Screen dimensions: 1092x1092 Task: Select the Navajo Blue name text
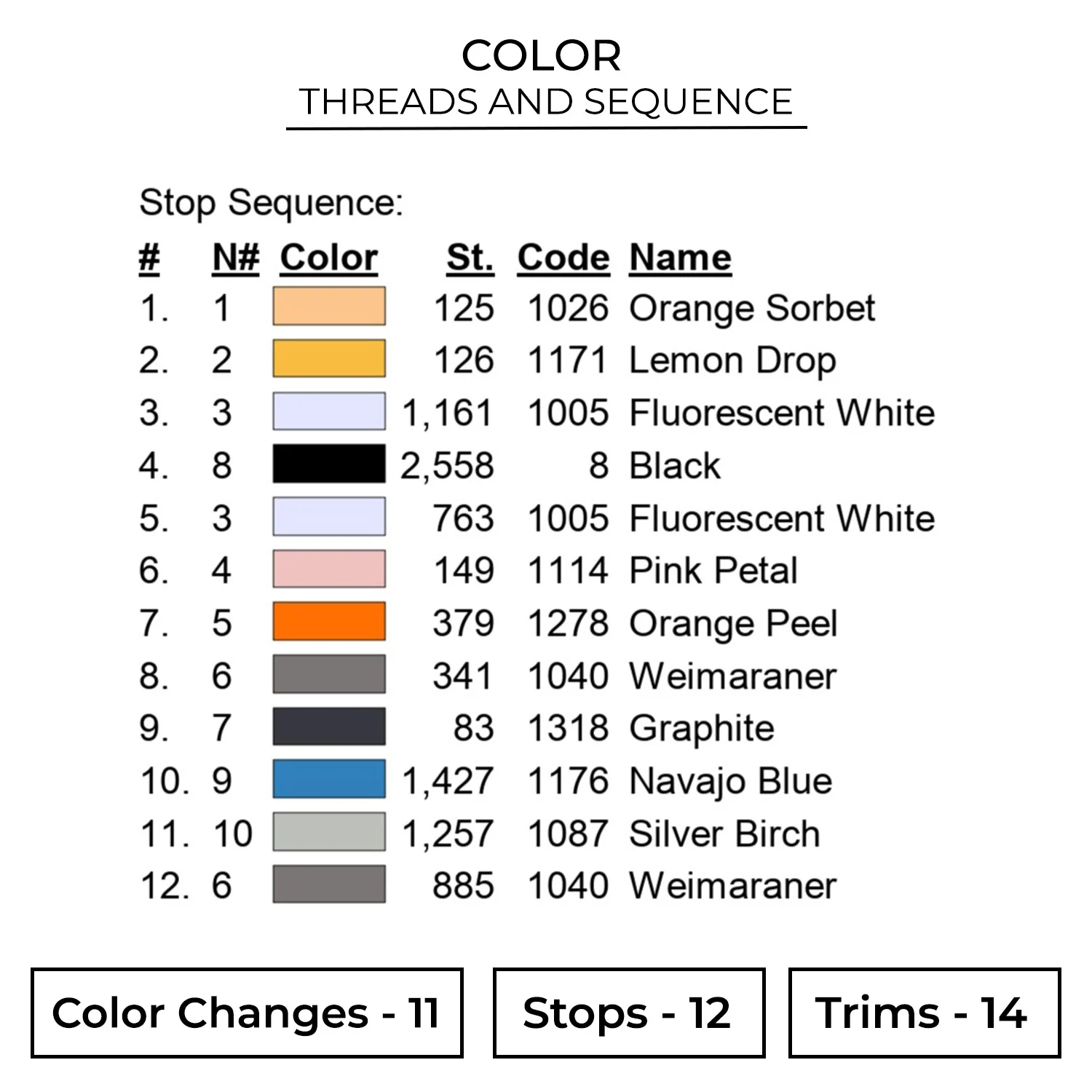click(x=730, y=781)
